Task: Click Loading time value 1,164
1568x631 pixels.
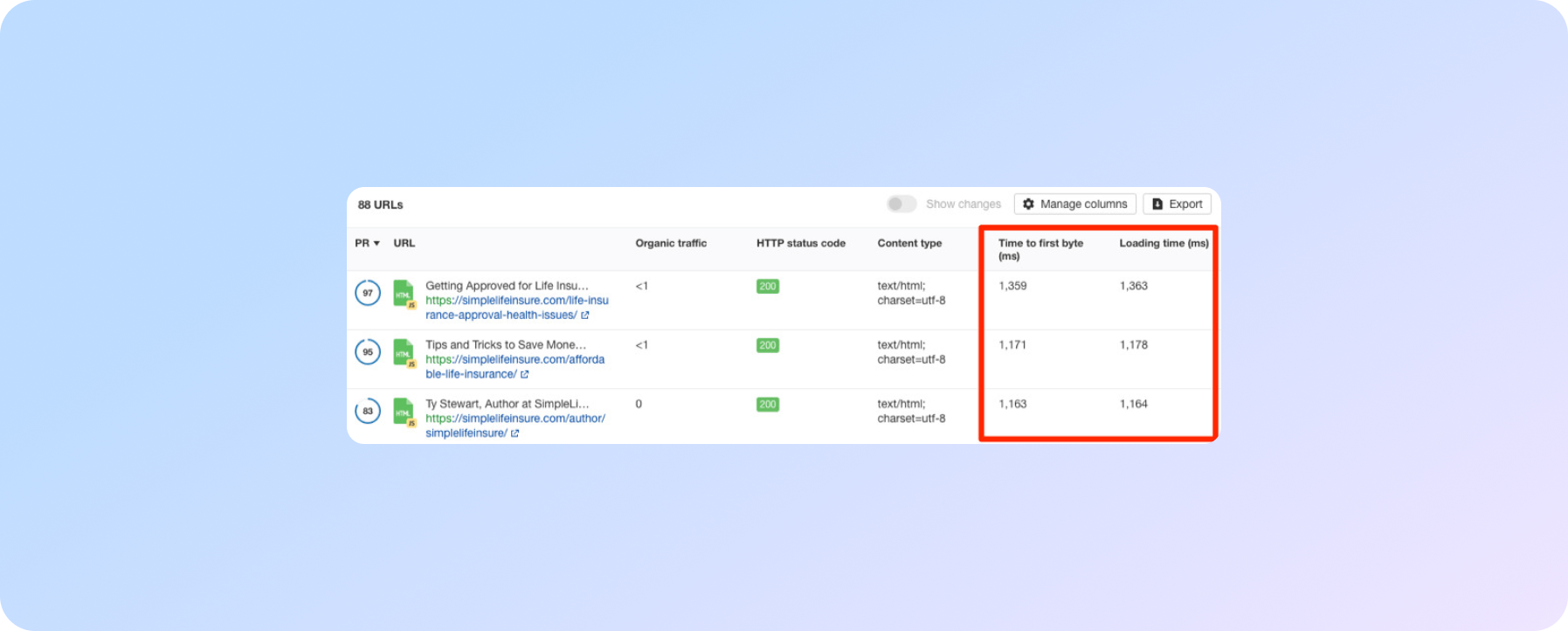Action: pos(1134,404)
